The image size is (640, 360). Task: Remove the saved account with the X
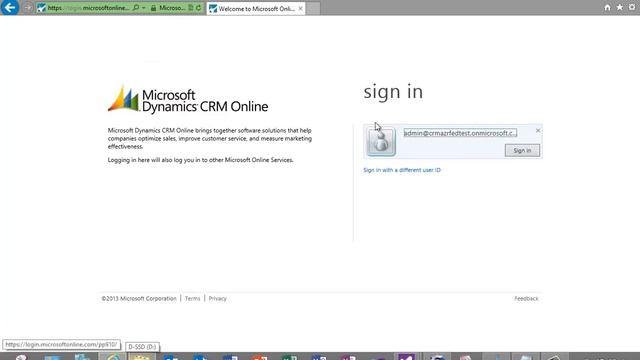[x=538, y=130]
